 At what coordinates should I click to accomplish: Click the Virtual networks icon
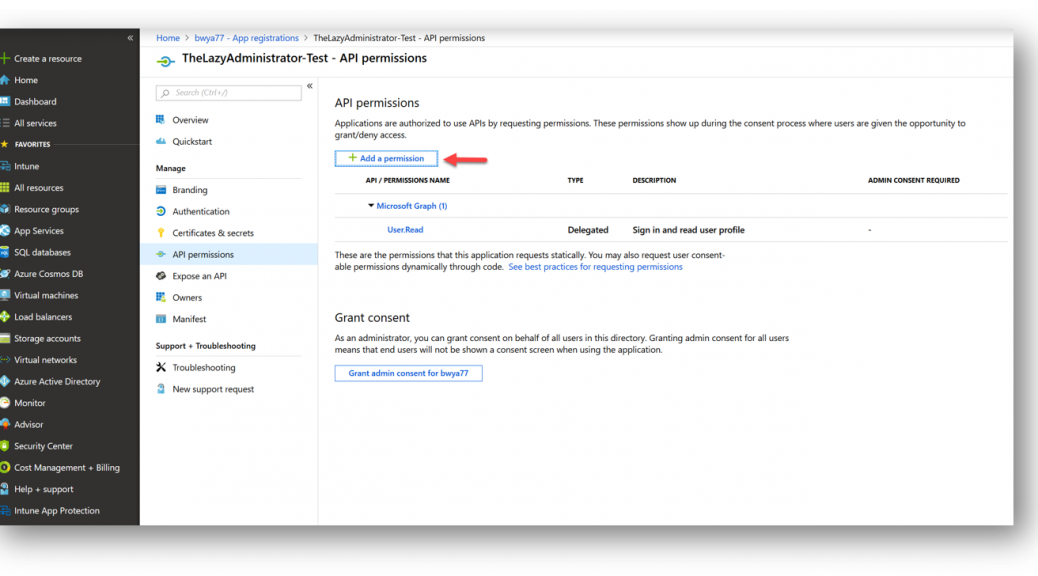pyautogui.click(x=5, y=360)
